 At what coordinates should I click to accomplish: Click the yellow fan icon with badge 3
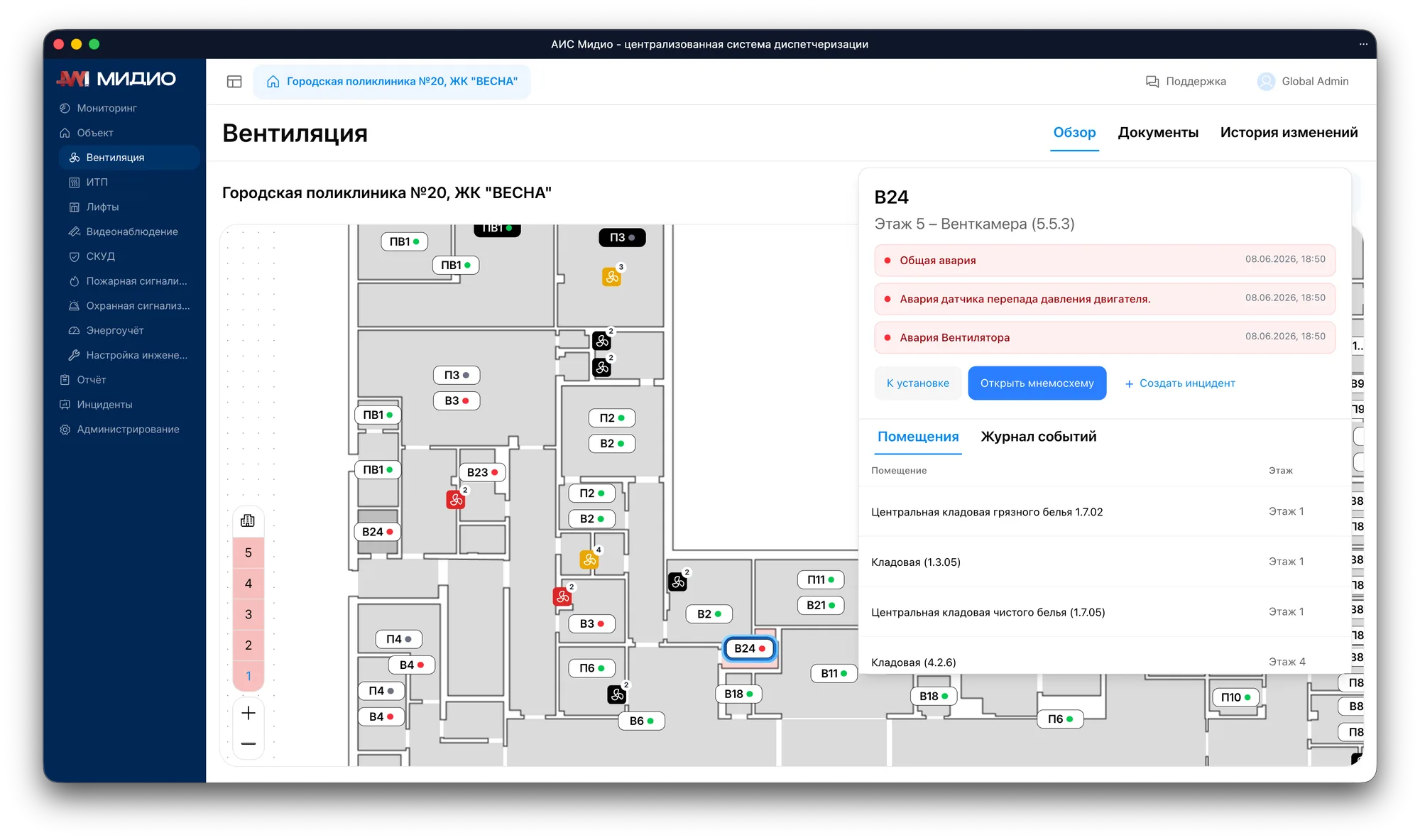pos(612,277)
